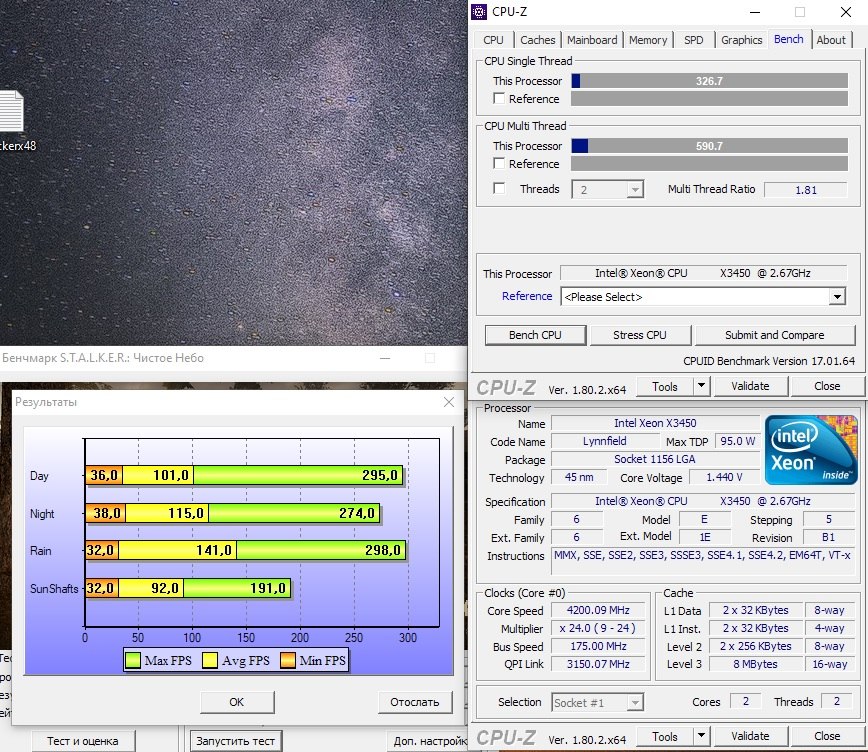The width and height of the screenshot is (868, 752).
Task: Close the Результаты results dialog
Action: [x=449, y=402]
